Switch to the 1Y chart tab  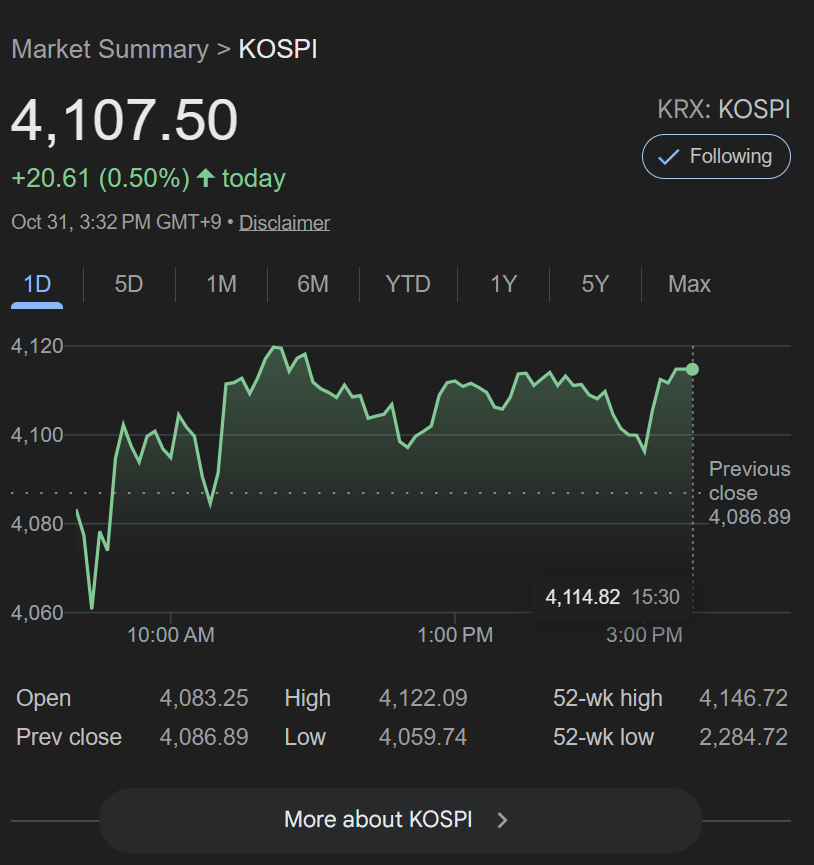[503, 284]
